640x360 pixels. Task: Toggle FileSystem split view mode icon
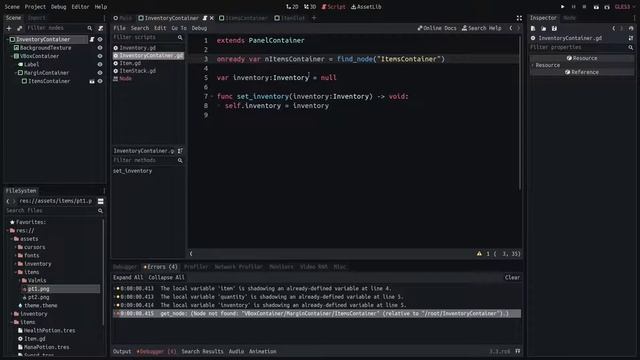coord(100,201)
